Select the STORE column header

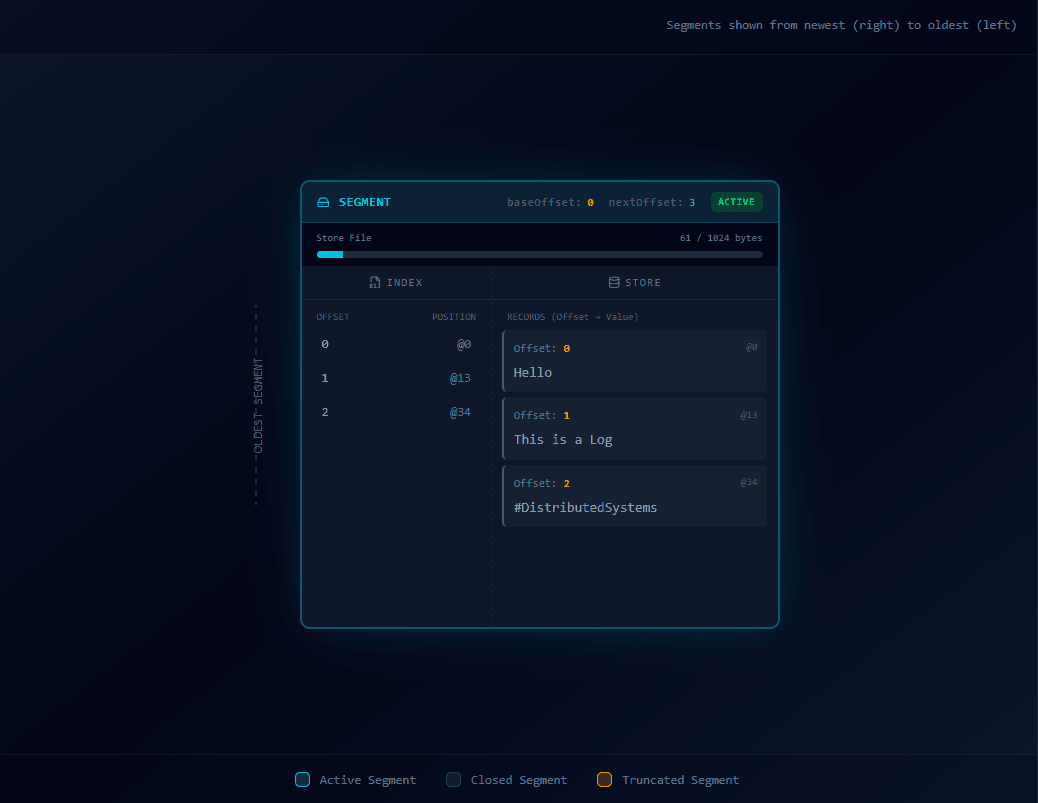click(634, 283)
